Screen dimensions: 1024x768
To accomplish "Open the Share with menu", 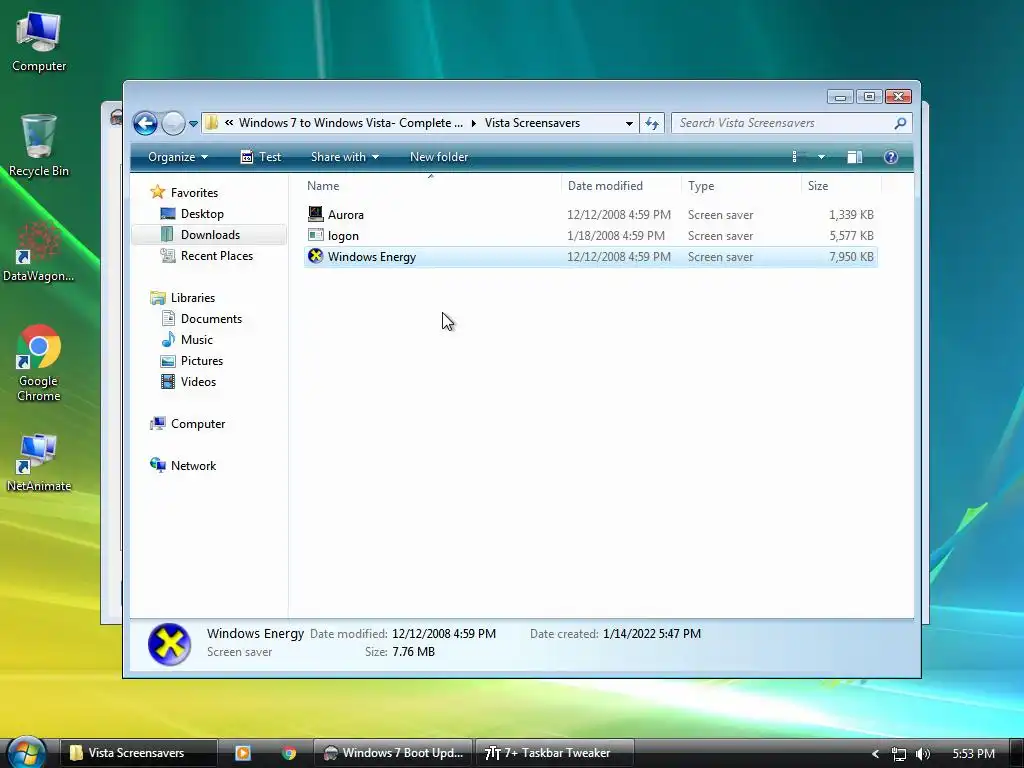I will pyautogui.click(x=344, y=157).
